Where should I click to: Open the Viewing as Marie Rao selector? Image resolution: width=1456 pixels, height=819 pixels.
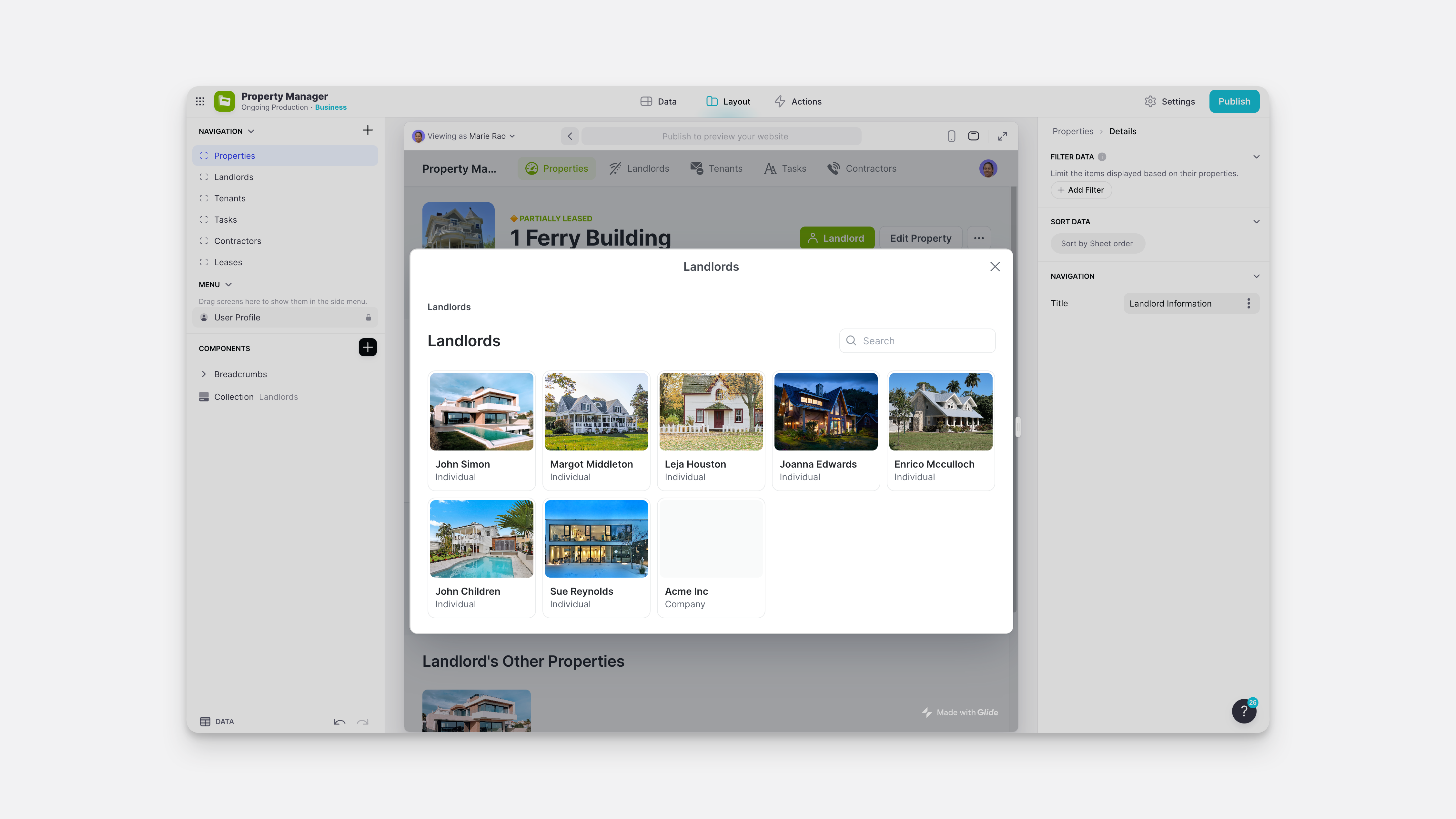pos(463,136)
